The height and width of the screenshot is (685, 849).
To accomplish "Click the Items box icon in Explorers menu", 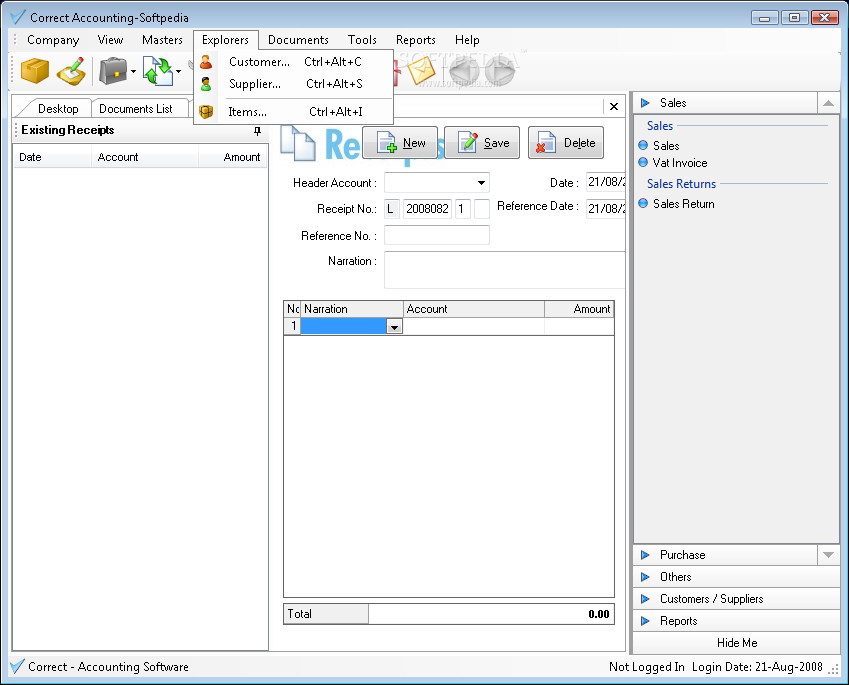I will (x=206, y=112).
